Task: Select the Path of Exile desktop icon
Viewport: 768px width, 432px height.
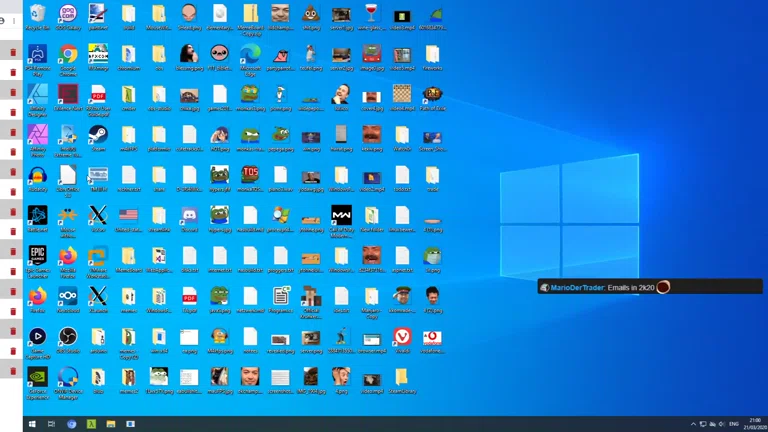Action: tap(432, 95)
